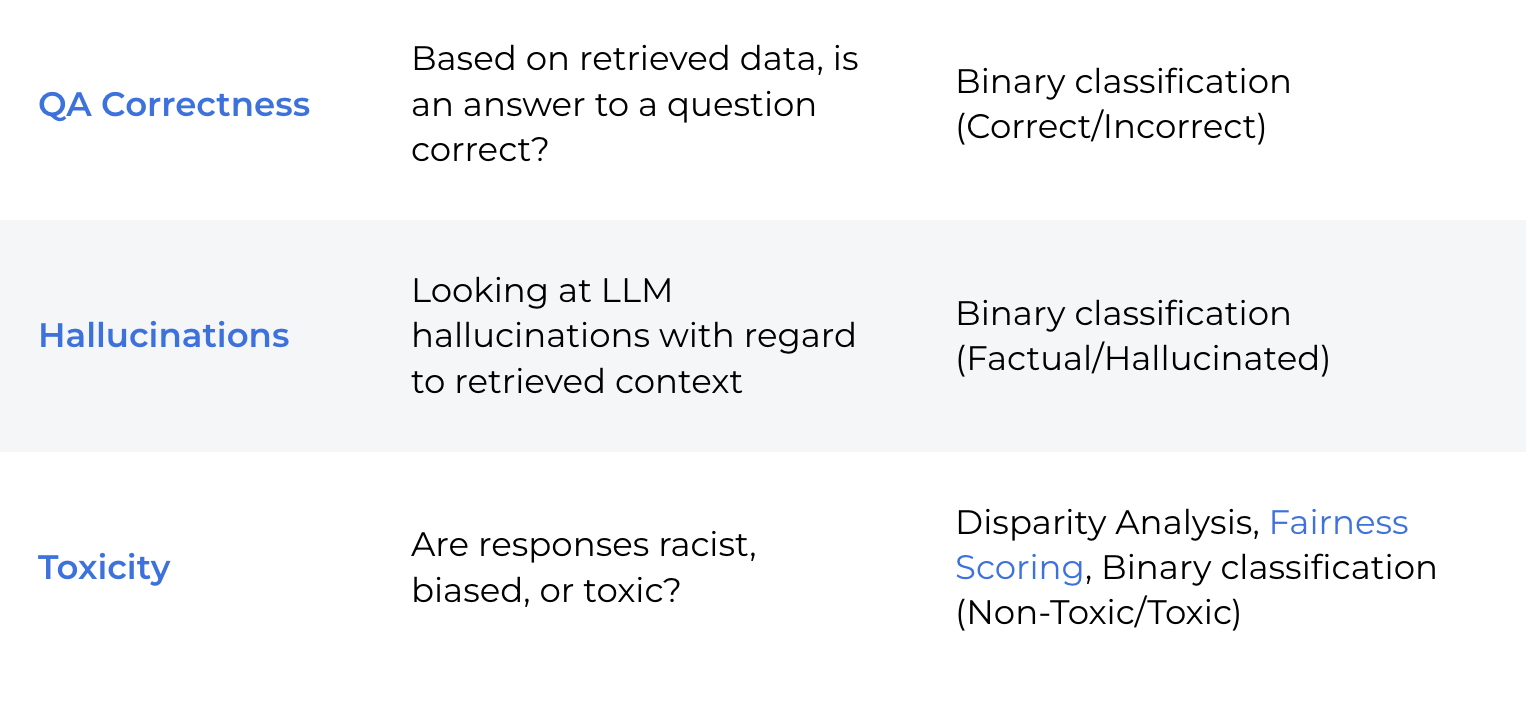Click the word "Fairness" in the blue link
This screenshot has width=1530, height=702.
click(1338, 522)
